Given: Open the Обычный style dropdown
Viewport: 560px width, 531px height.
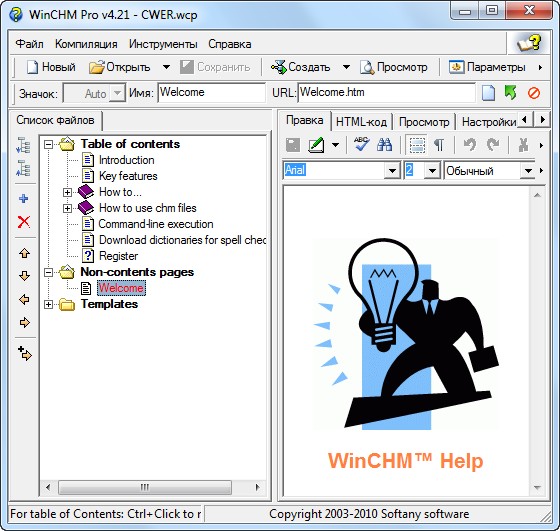Looking at the screenshot, I should [x=528, y=171].
